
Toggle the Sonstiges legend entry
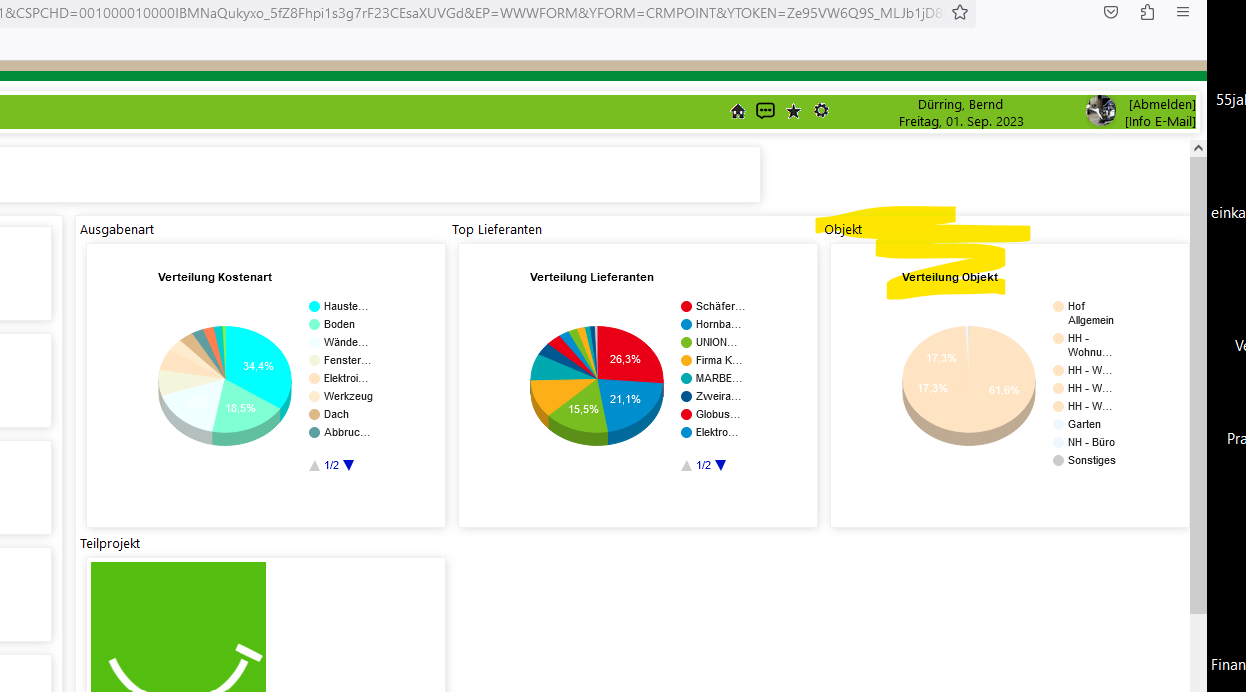pos(1090,461)
